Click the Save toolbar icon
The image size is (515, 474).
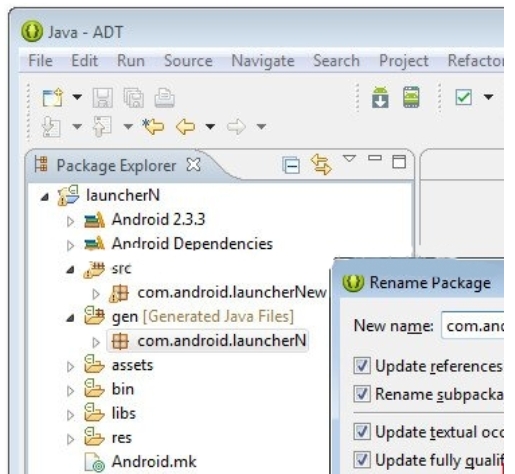[102, 98]
